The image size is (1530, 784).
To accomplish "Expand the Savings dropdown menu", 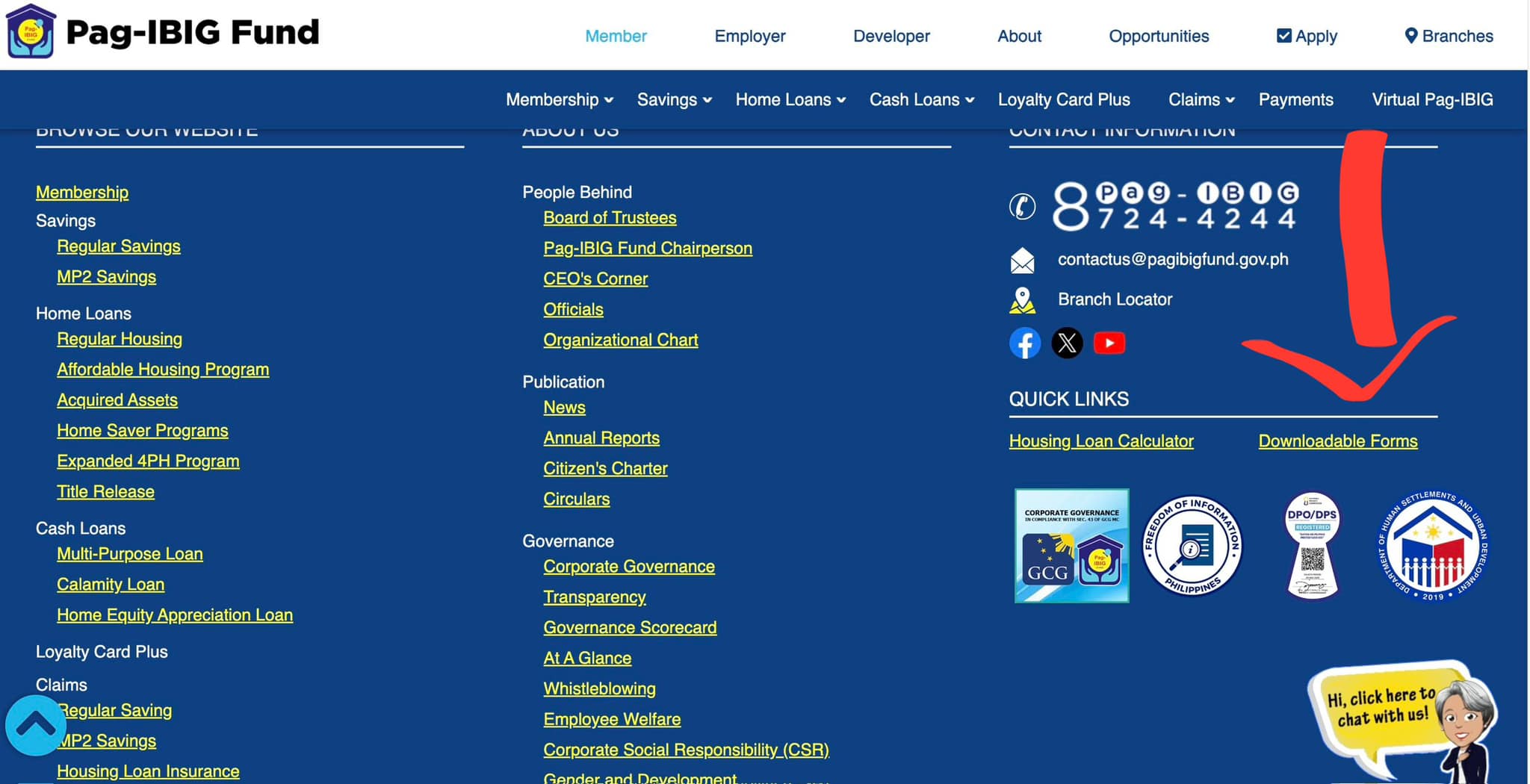I will tap(675, 99).
